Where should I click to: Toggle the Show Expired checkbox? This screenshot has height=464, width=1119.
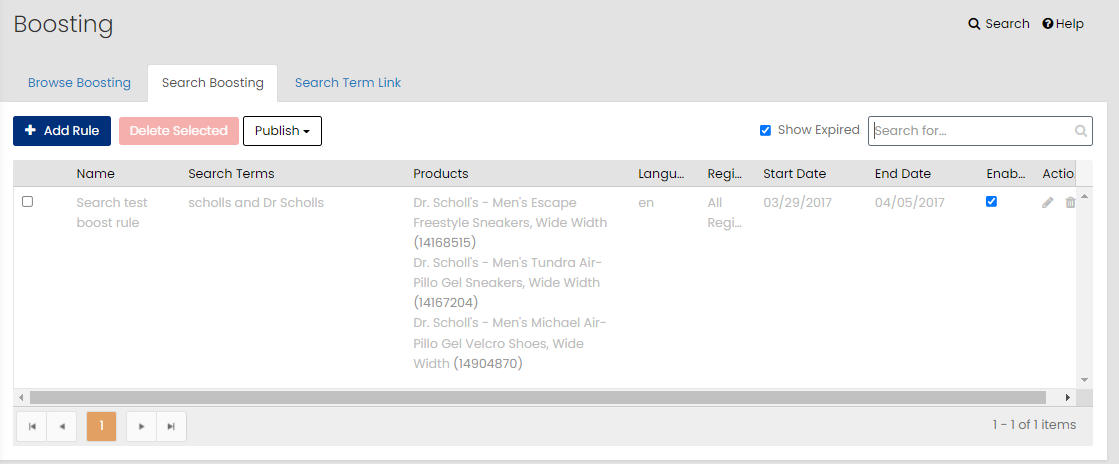coord(765,131)
